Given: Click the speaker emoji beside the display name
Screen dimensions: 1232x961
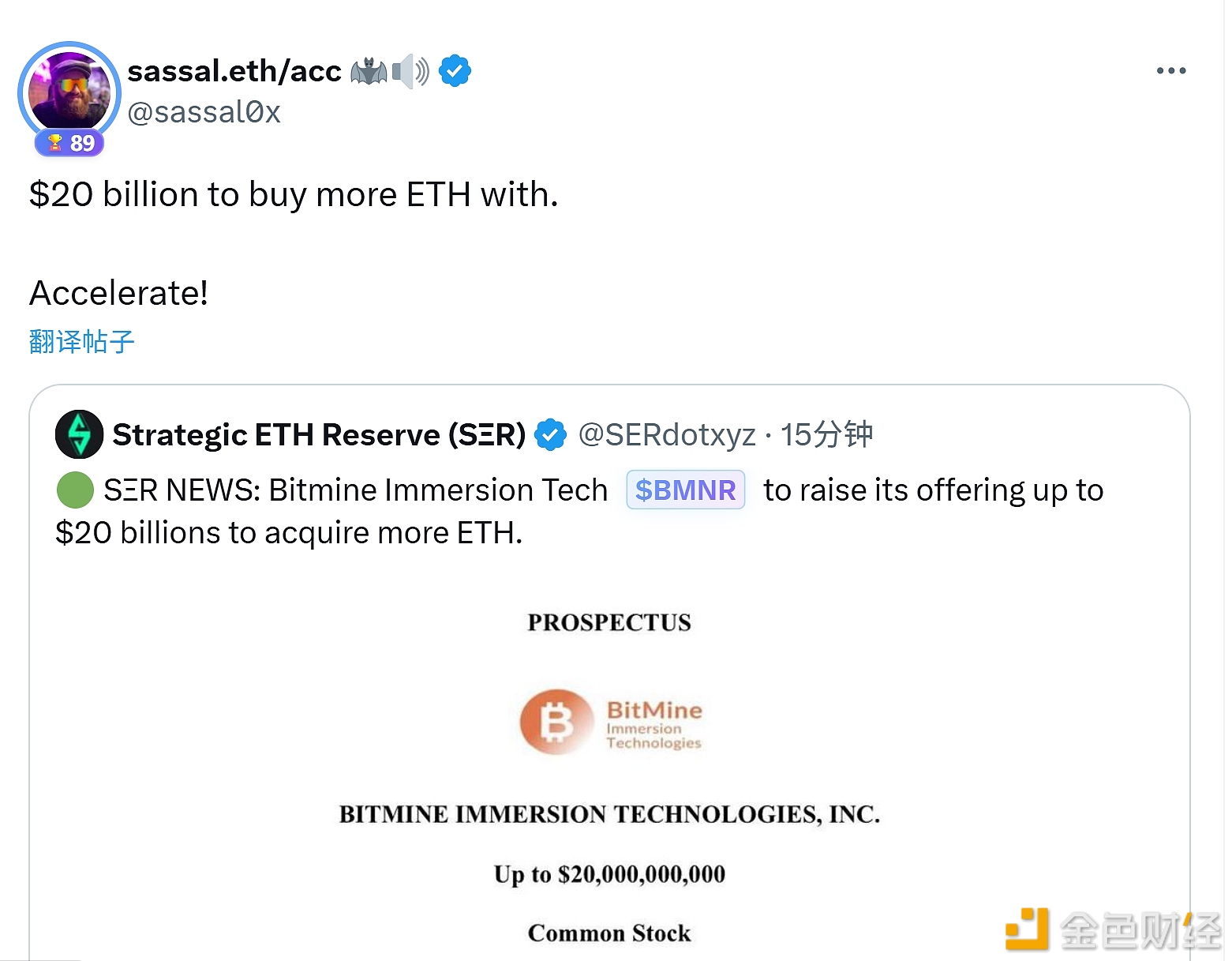Looking at the screenshot, I should (x=410, y=72).
